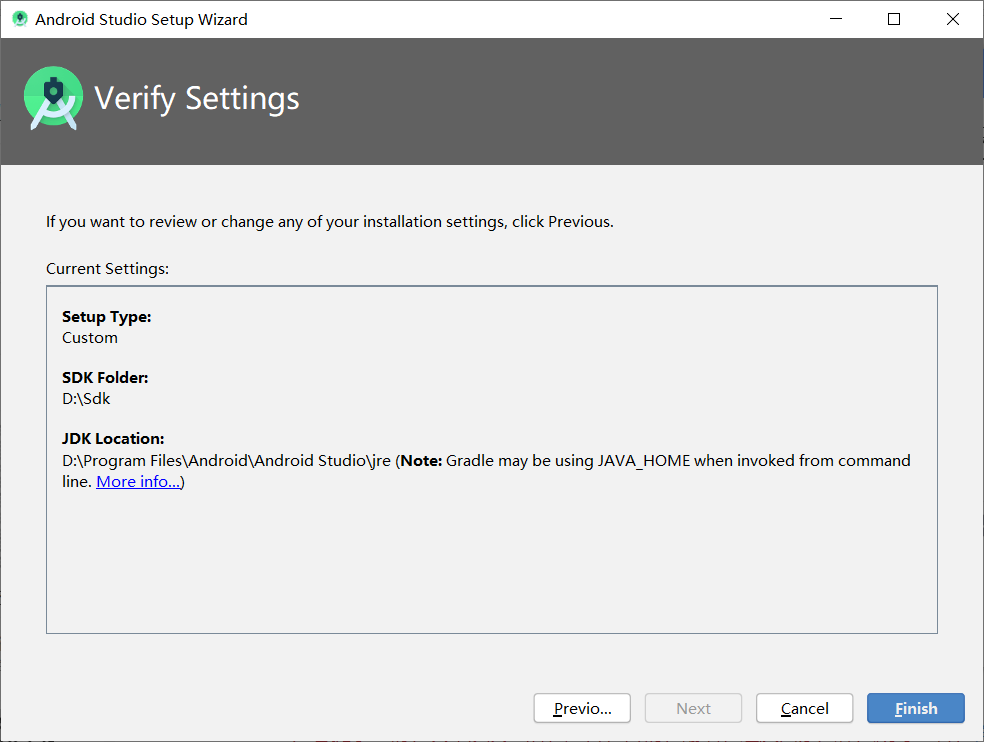Screen dimensions: 984x742
Task: Close the Setup Wizard window
Action: pos(953,19)
